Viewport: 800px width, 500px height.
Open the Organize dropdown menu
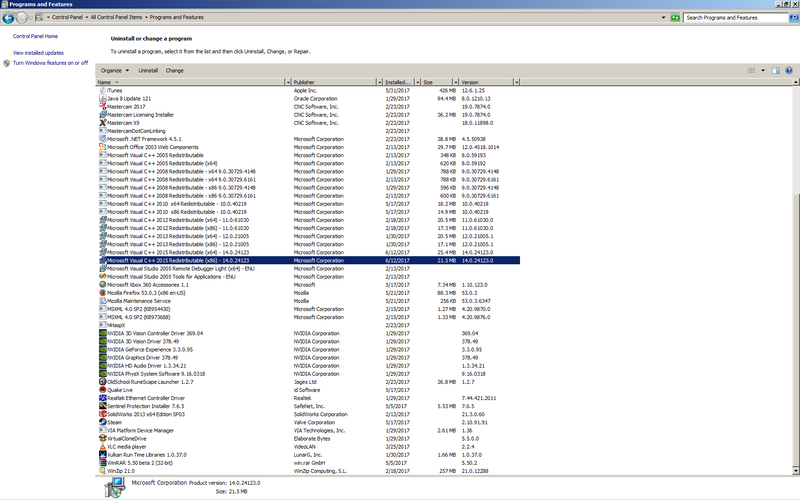click(x=115, y=70)
